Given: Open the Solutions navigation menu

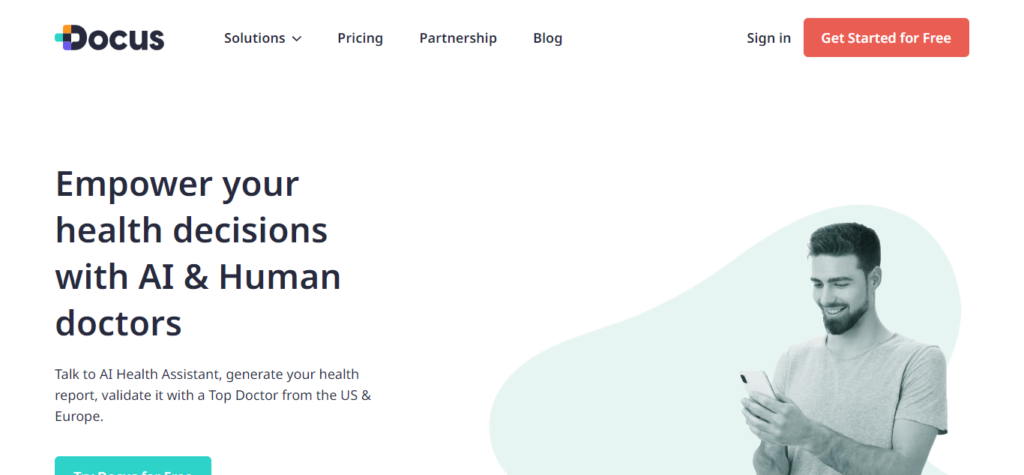Looking at the screenshot, I should click(254, 38).
